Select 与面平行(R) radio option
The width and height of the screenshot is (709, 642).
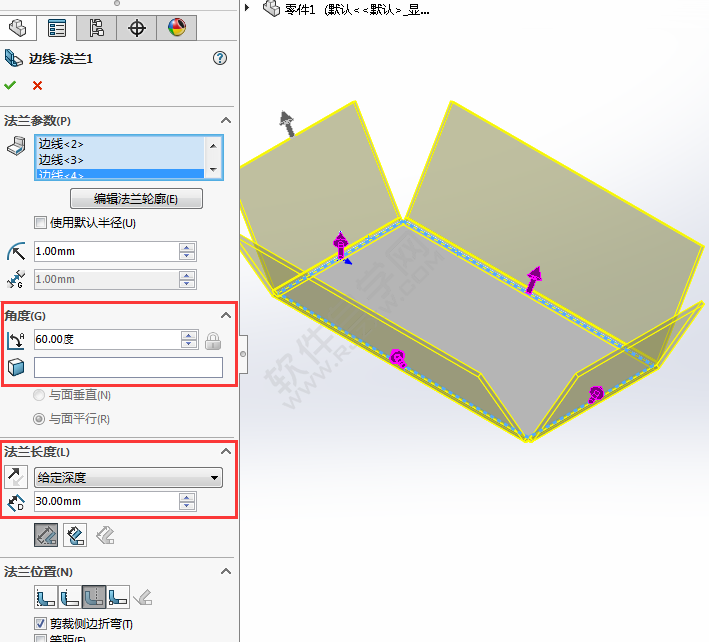(39, 419)
